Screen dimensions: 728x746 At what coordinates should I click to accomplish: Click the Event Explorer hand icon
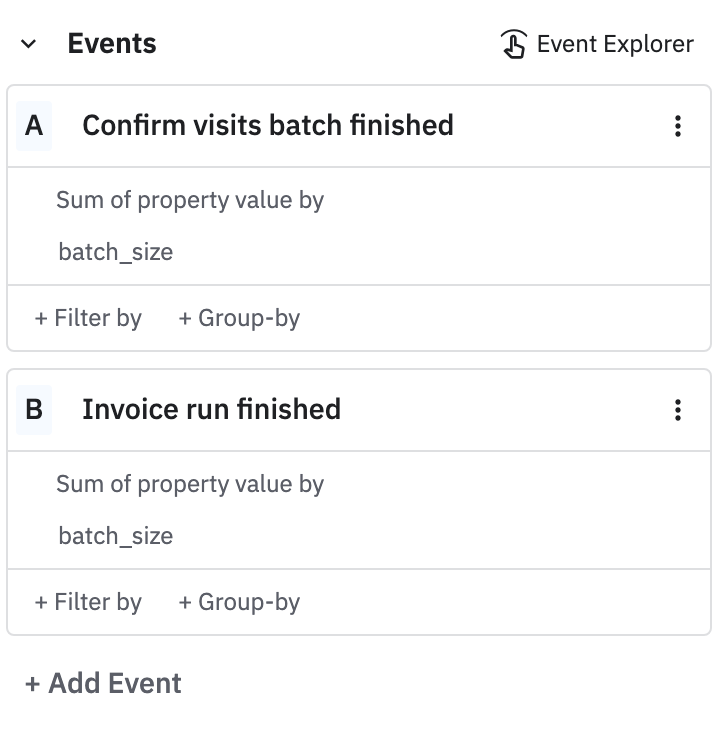coord(513,45)
